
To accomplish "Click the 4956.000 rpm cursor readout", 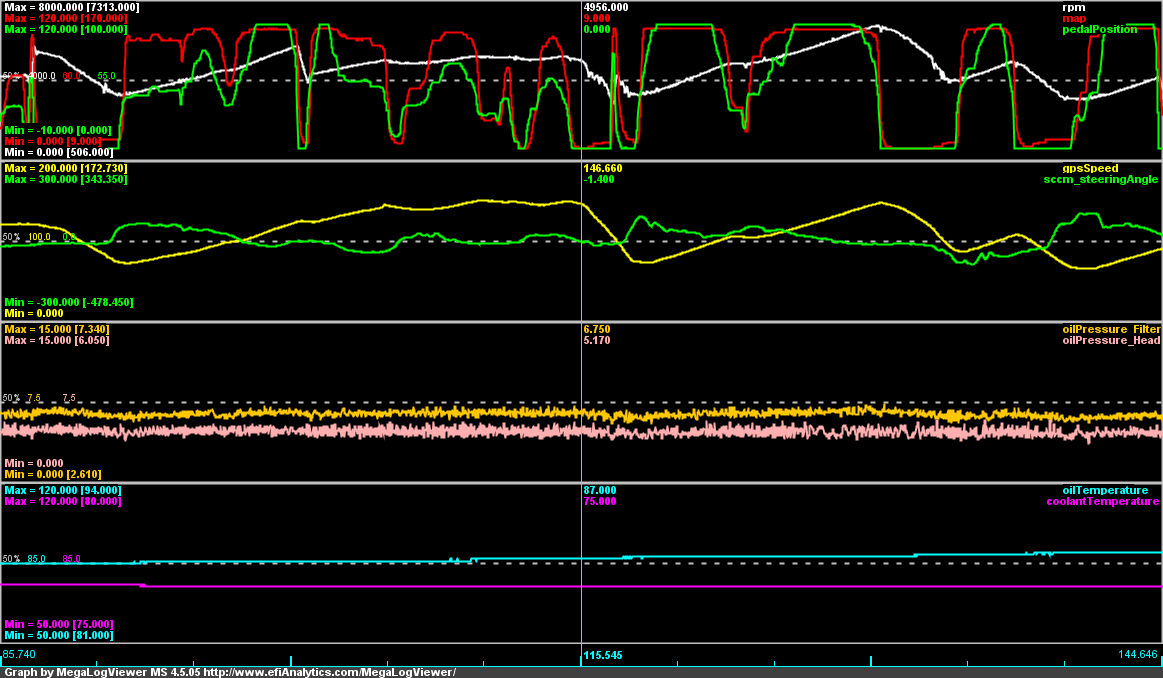I will (605, 7).
